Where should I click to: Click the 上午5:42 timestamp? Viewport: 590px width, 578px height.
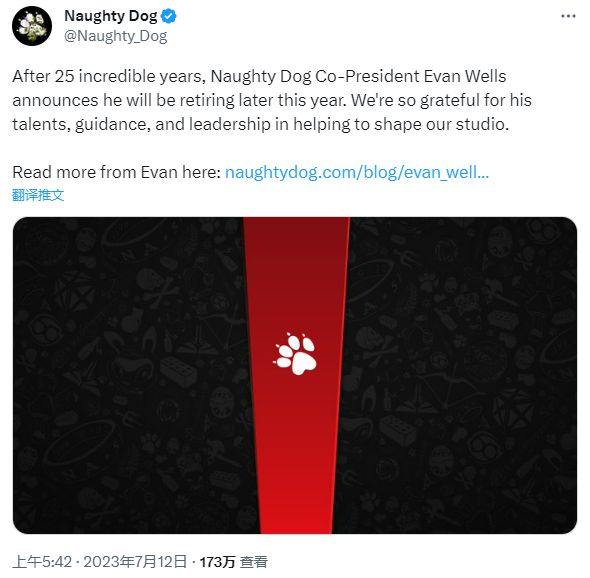(42, 562)
